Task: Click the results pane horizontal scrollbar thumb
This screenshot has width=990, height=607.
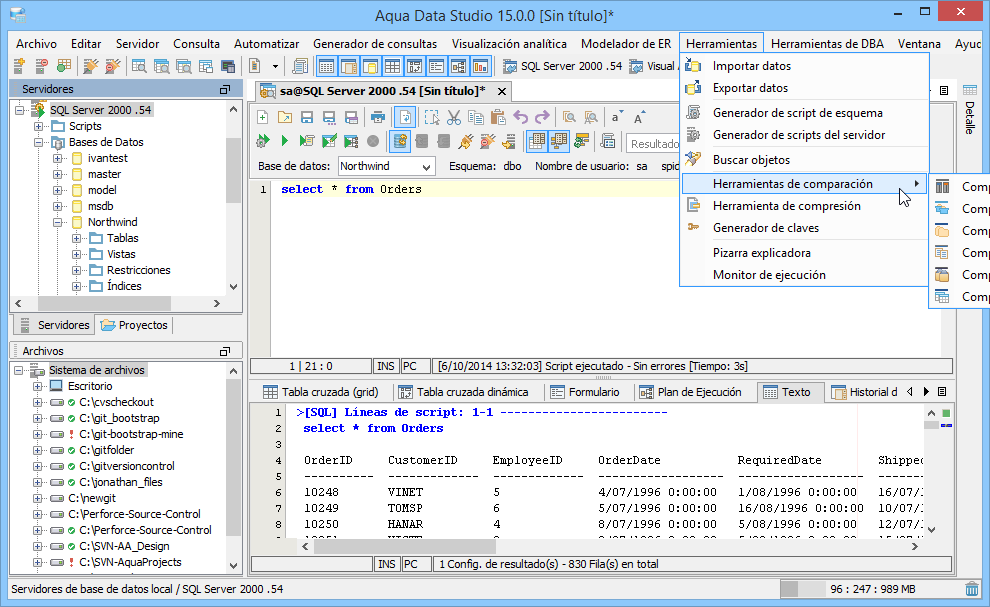Action: click(x=405, y=546)
